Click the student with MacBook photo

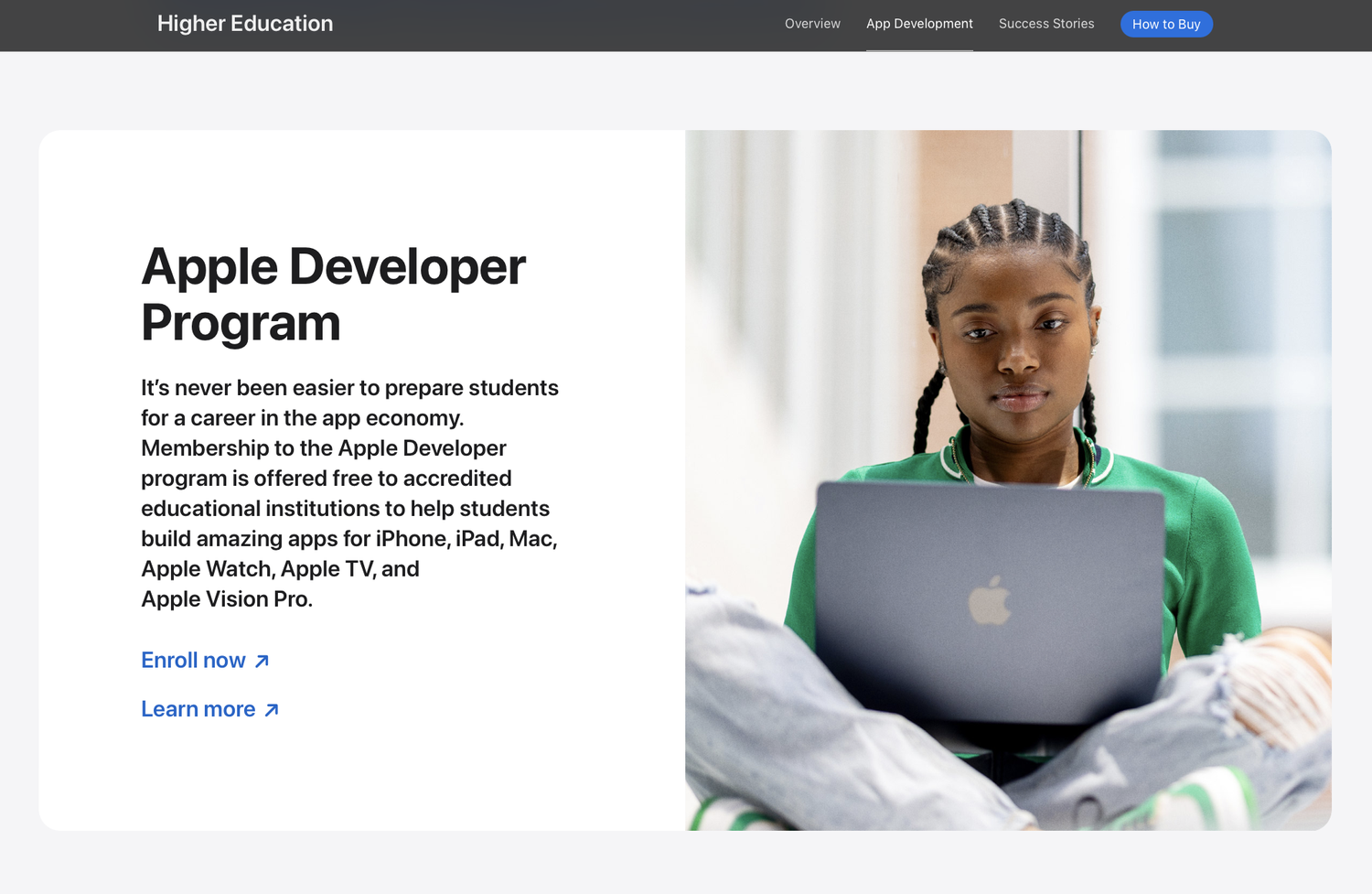point(1008,480)
